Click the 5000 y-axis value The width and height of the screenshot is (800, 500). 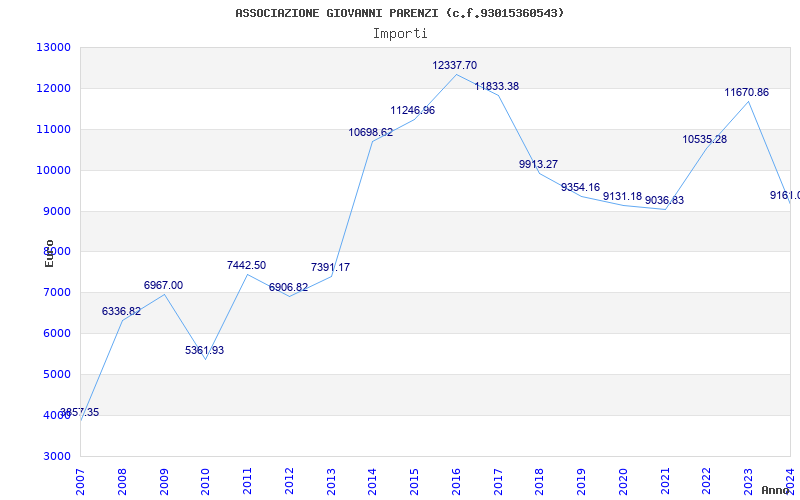coord(56,374)
